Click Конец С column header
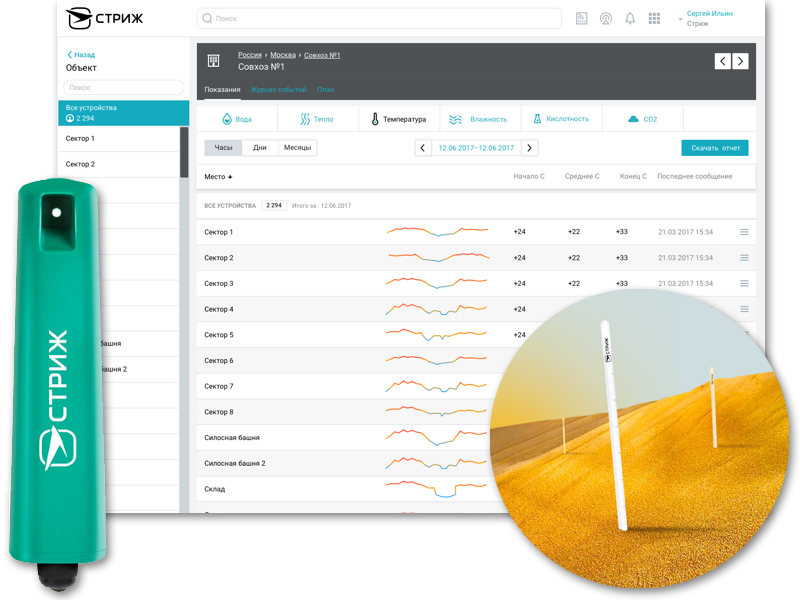The width and height of the screenshot is (800, 600). [x=633, y=176]
